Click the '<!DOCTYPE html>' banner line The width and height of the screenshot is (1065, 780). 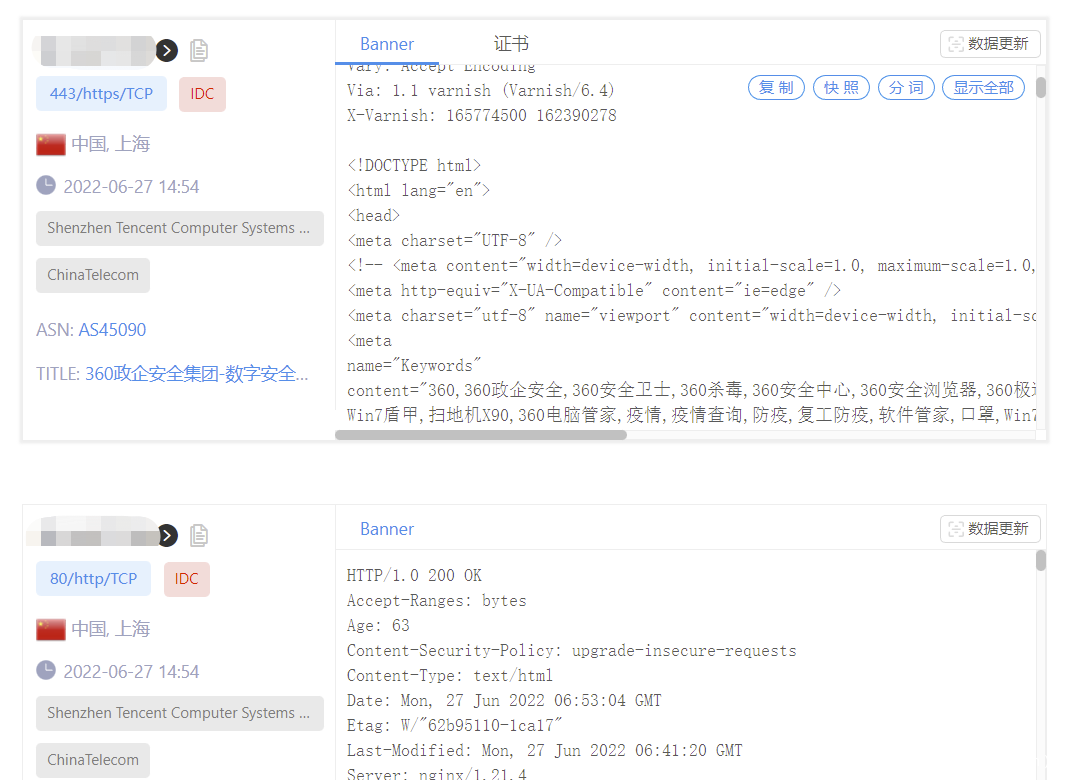point(414,166)
